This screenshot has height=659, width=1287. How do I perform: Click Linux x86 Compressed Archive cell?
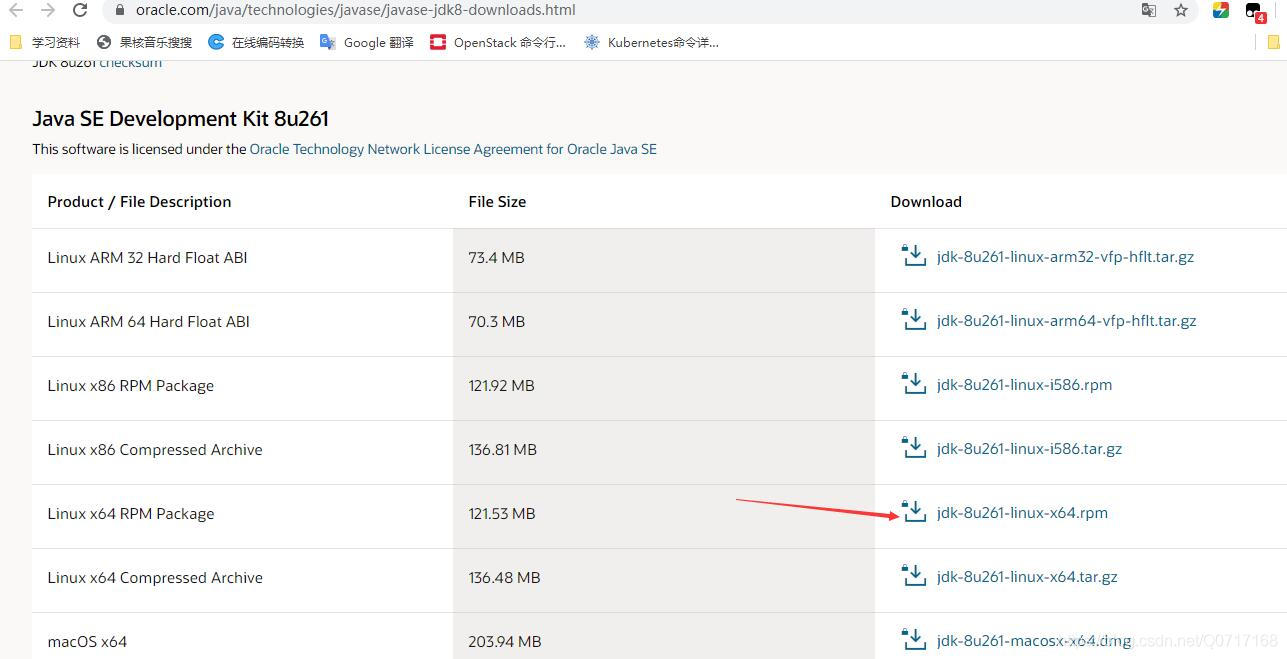tap(155, 450)
